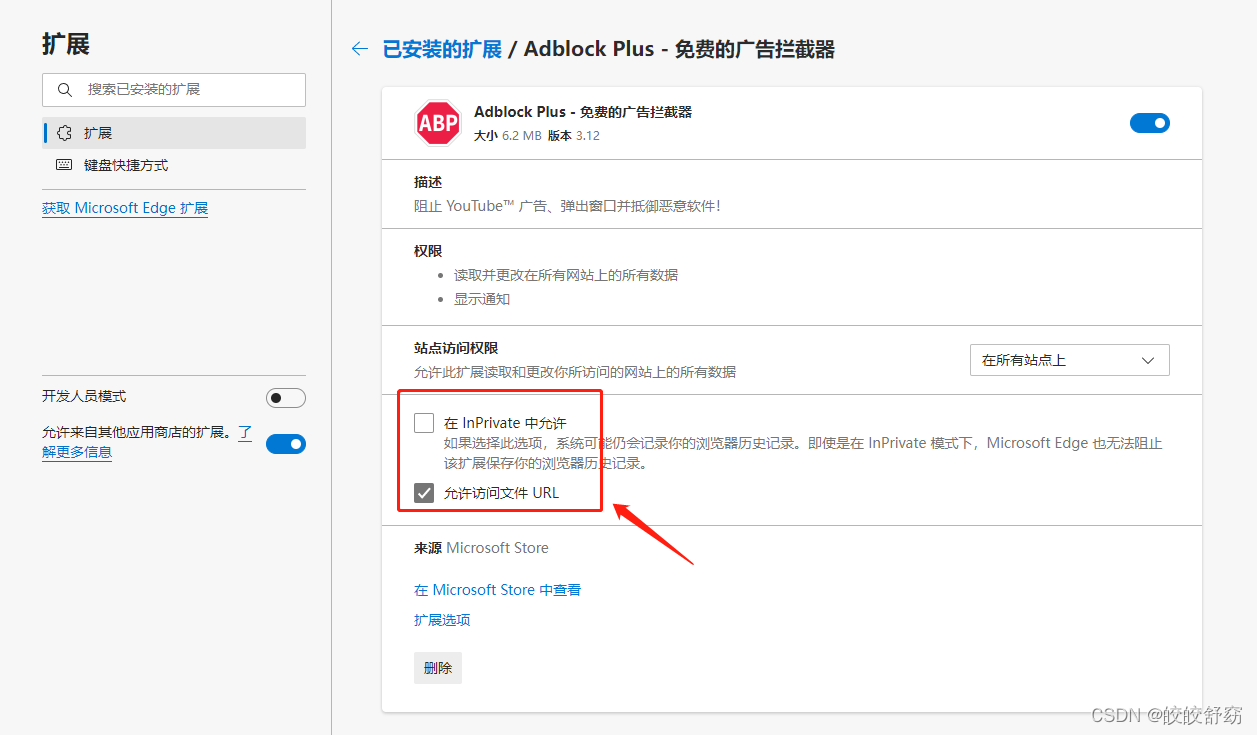The image size is (1257, 735).
Task: Check the 在 InPrivate 中允许 checkbox
Action: coord(424,423)
